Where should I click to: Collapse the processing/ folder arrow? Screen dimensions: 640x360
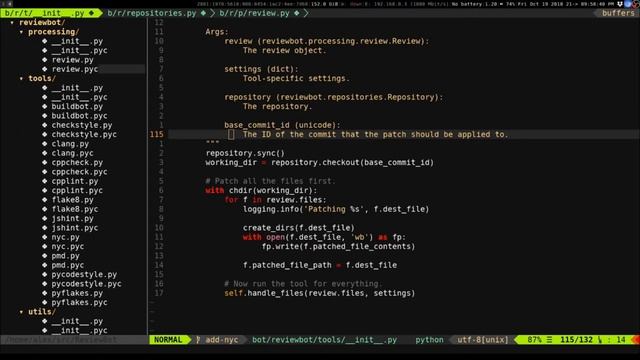point(21,32)
